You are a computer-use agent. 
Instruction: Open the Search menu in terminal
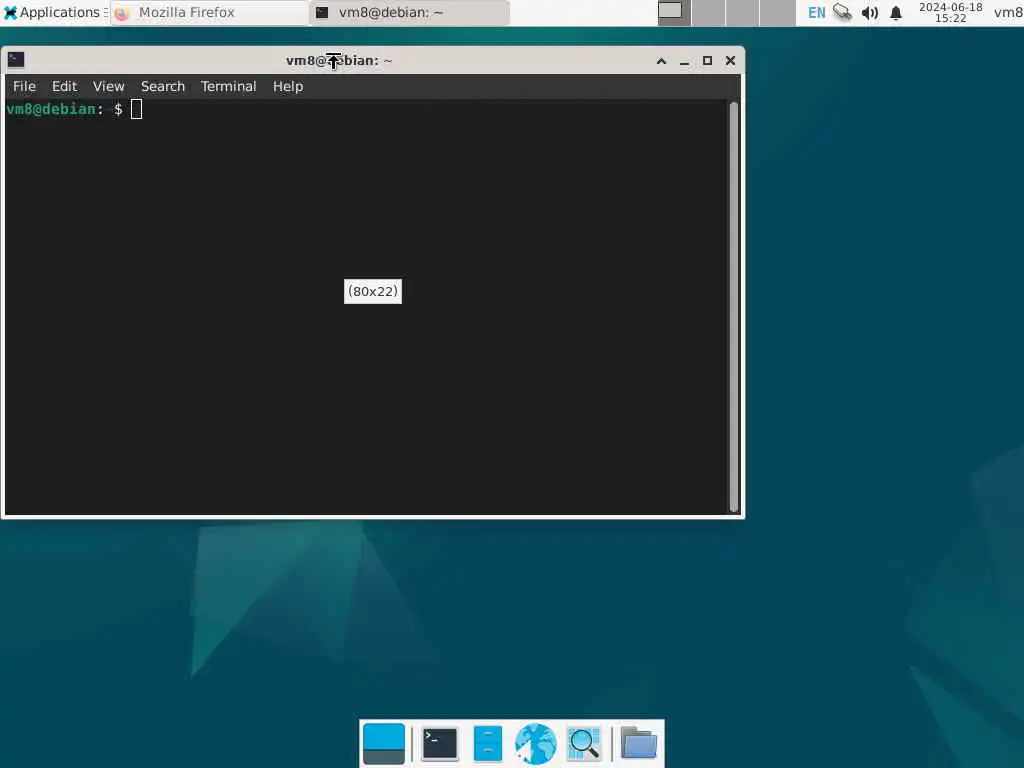pyautogui.click(x=163, y=86)
